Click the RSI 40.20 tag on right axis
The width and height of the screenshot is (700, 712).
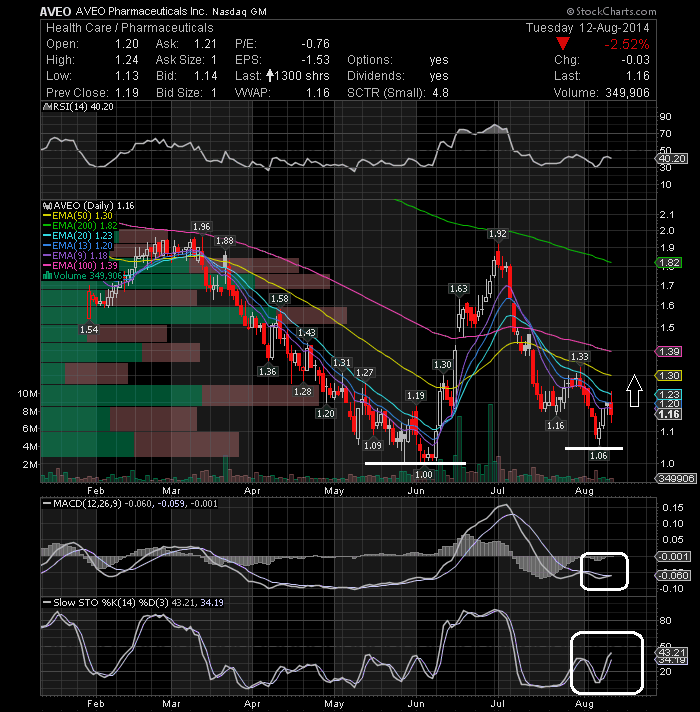[x=672, y=158]
